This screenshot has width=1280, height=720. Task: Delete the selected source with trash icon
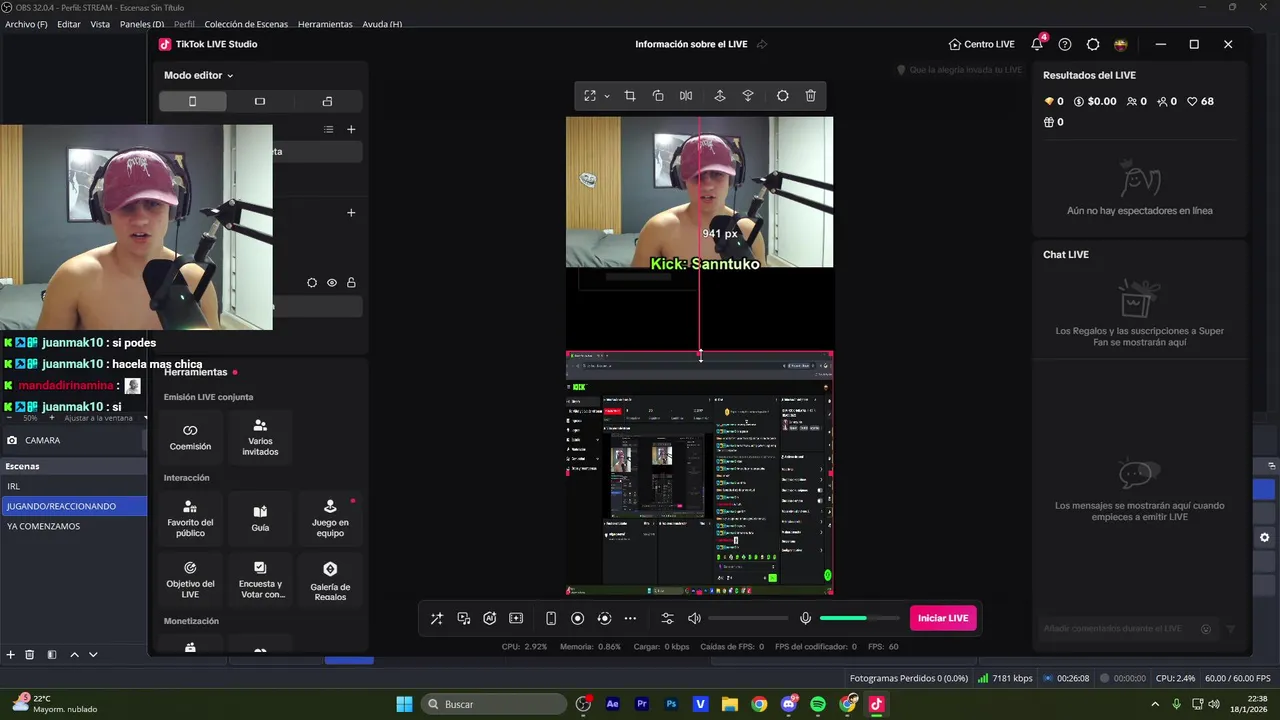coord(811,96)
